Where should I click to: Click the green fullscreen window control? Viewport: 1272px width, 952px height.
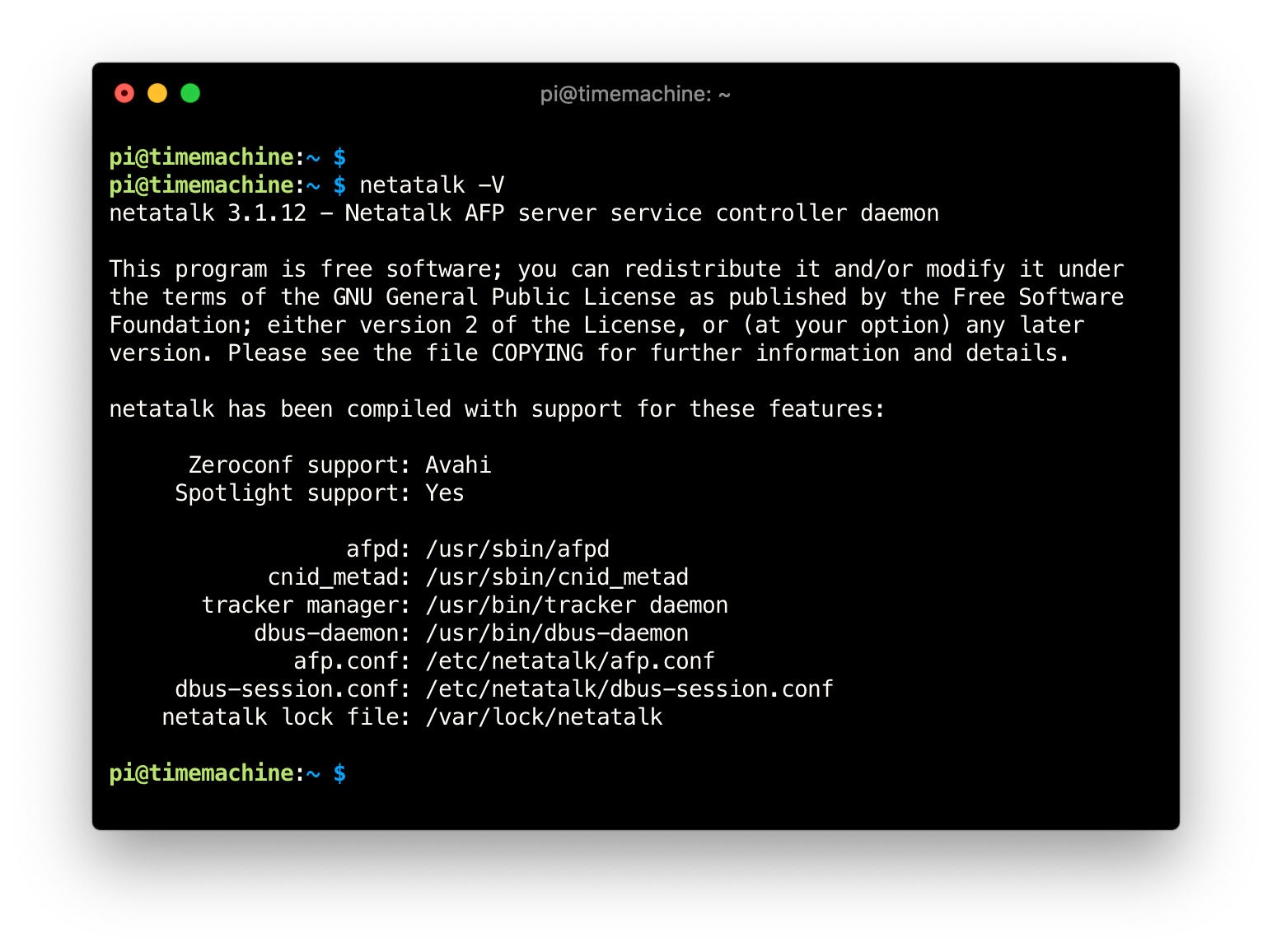tap(189, 93)
